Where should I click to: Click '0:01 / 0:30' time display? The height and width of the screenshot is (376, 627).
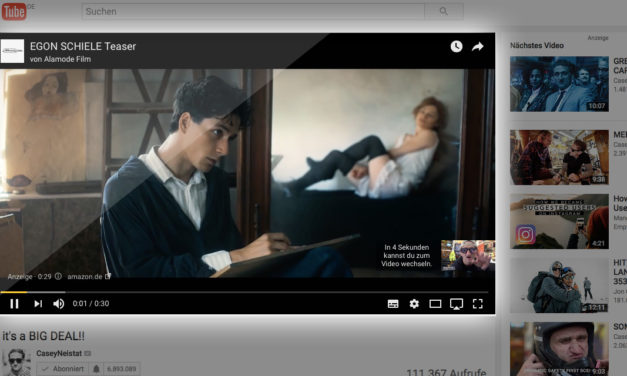tap(91, 304)
